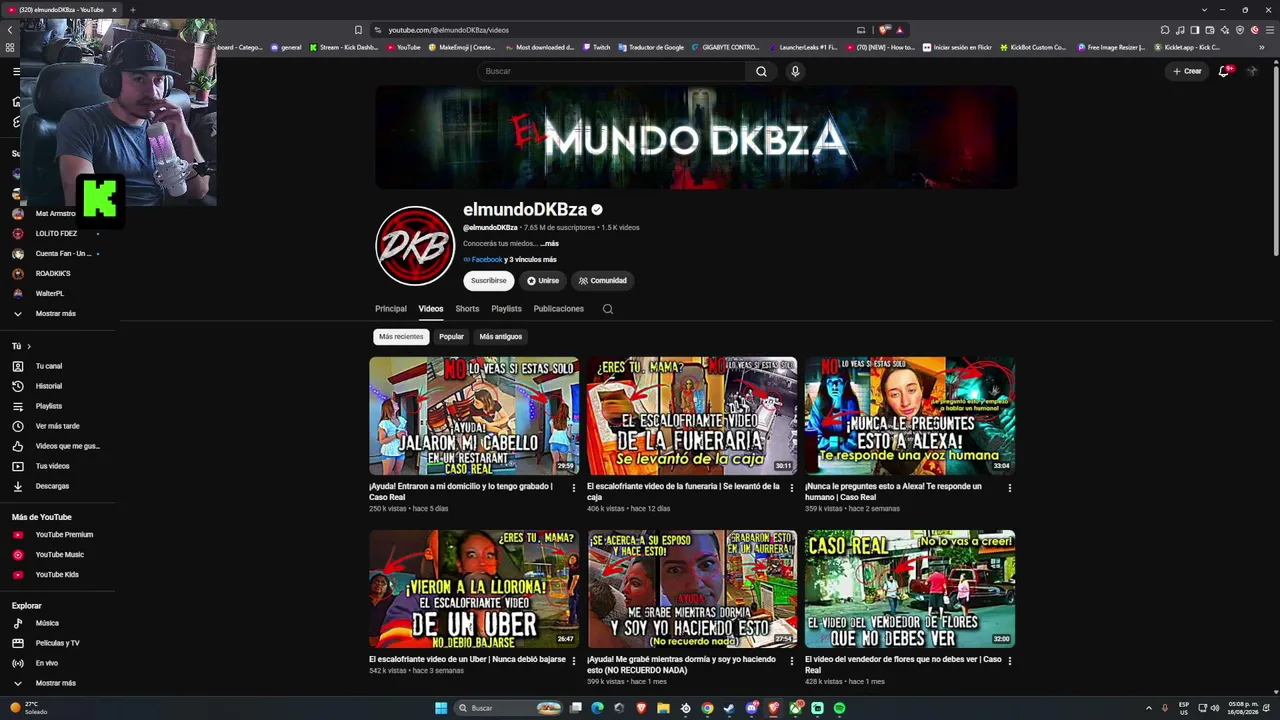This screenshot has width=1280, height=720.
Task: Expand Explorar list with Mostrar más
Action: [55, 683]
